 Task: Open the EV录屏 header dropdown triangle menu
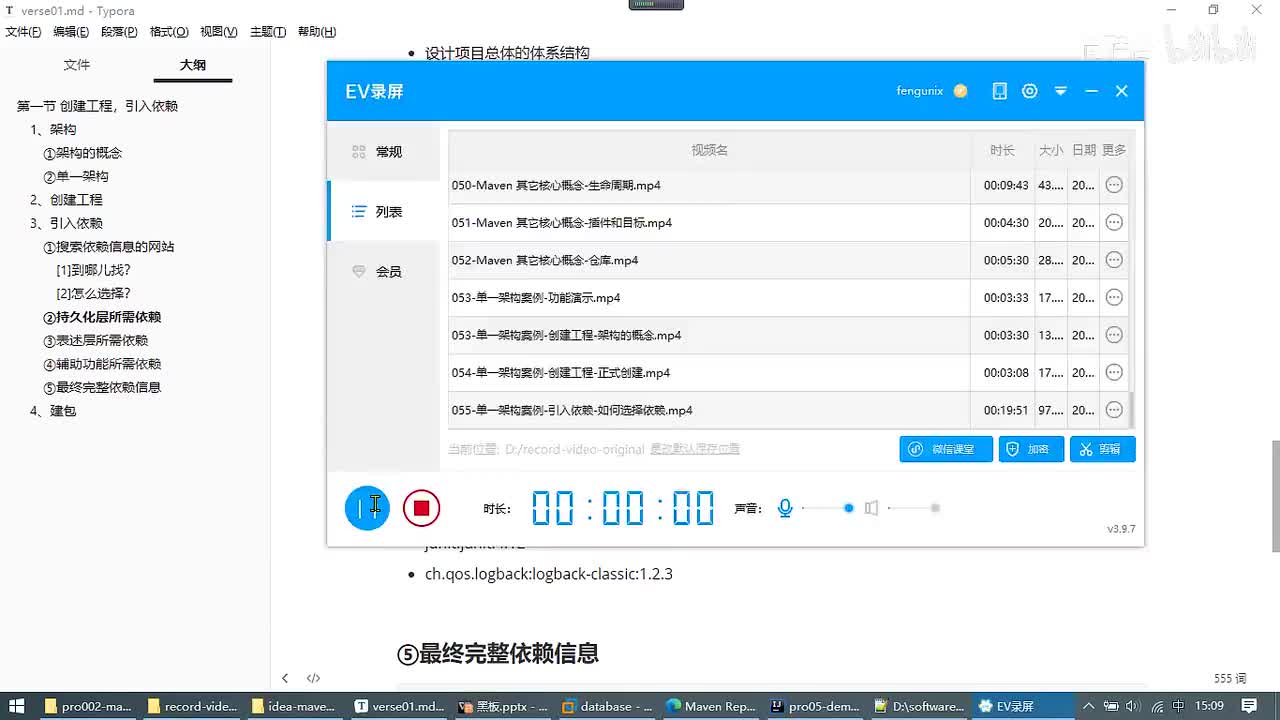coord(1061,91)
